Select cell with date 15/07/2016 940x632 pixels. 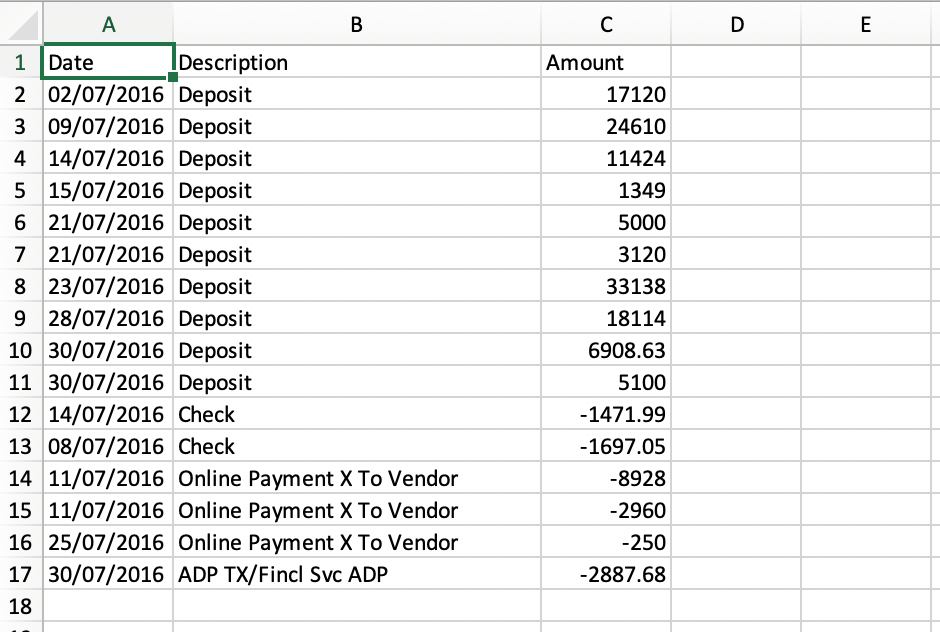tap(108, 190)
